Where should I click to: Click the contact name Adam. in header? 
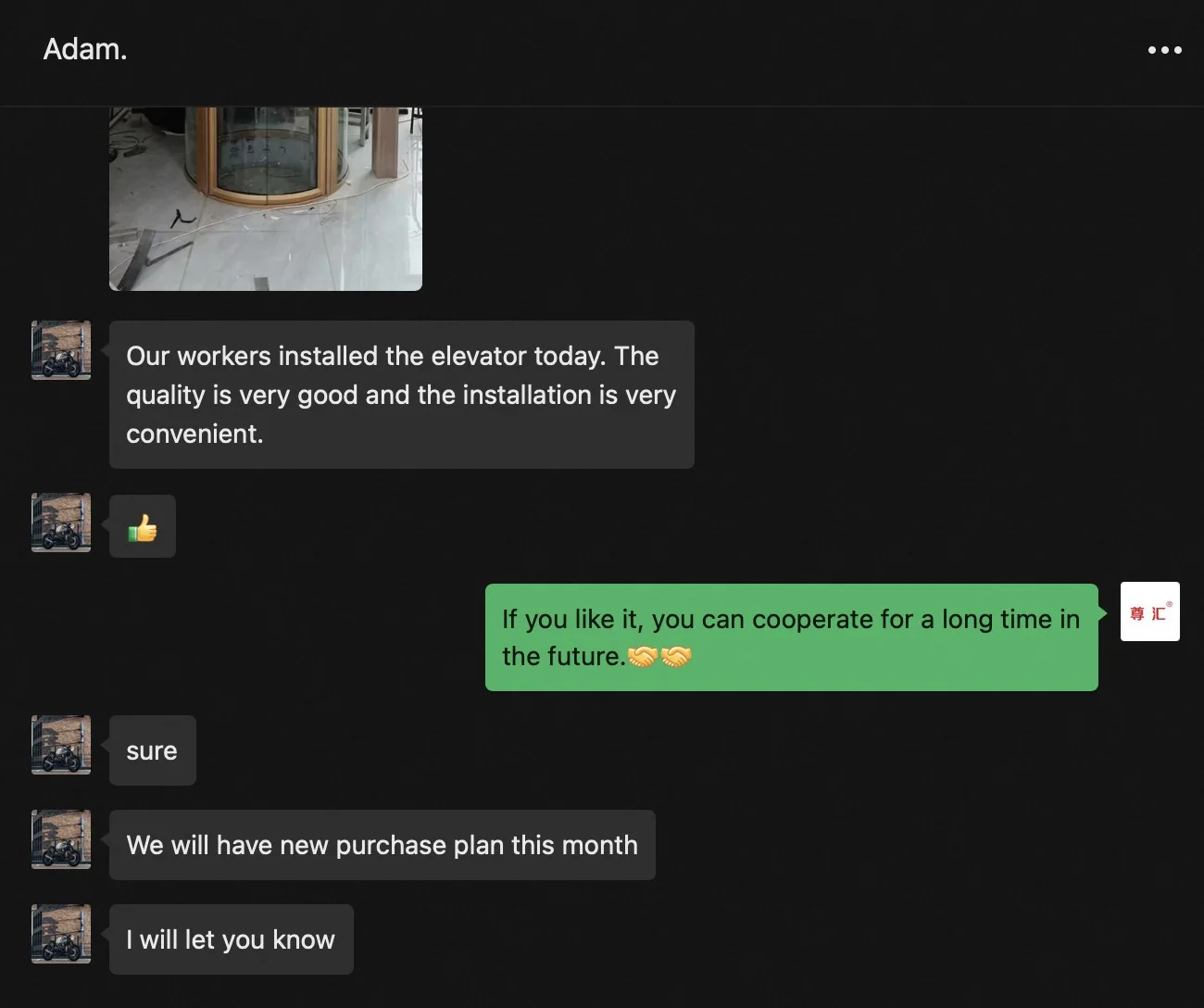[85, 49]
